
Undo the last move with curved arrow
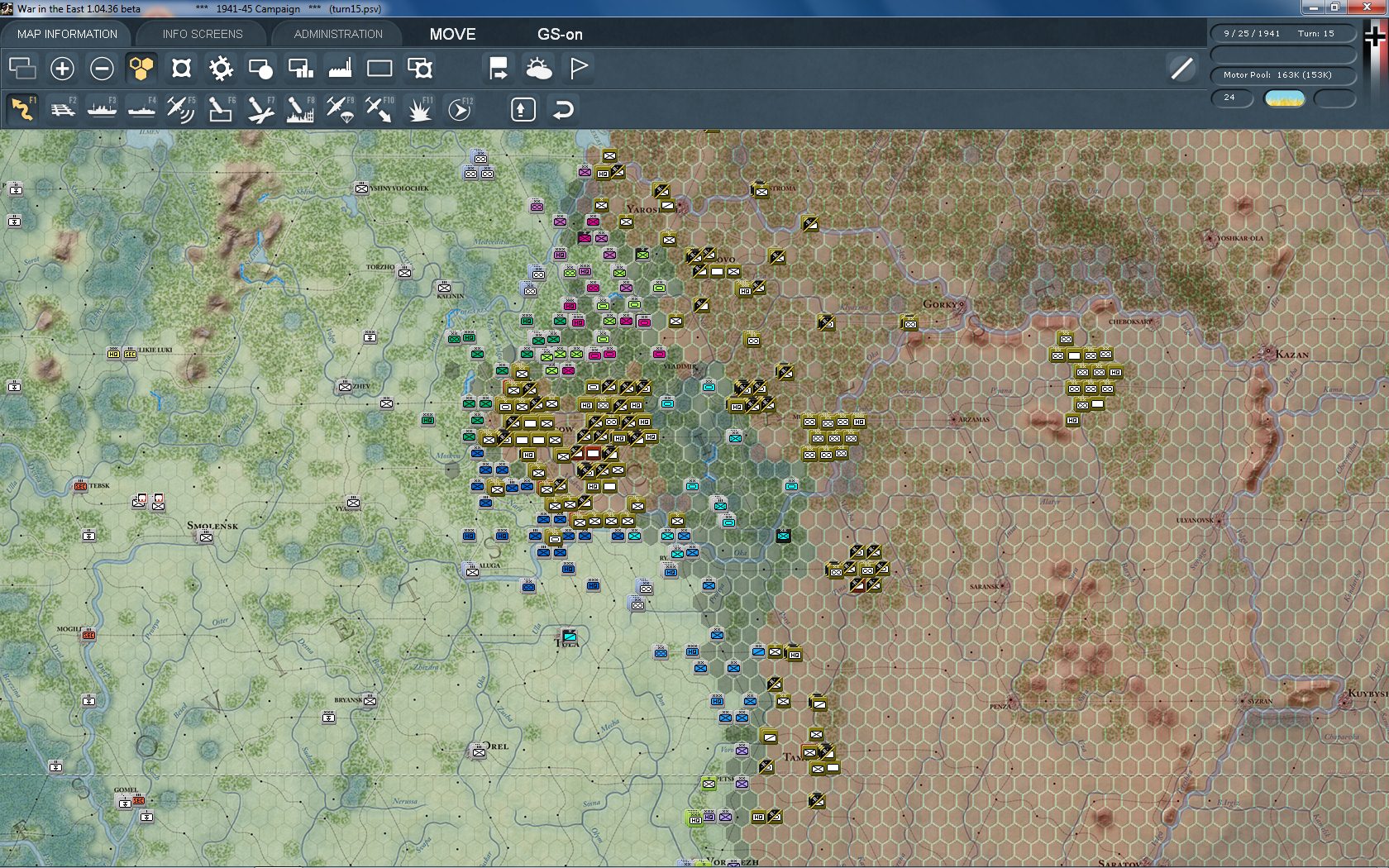[x=563, y=109]
